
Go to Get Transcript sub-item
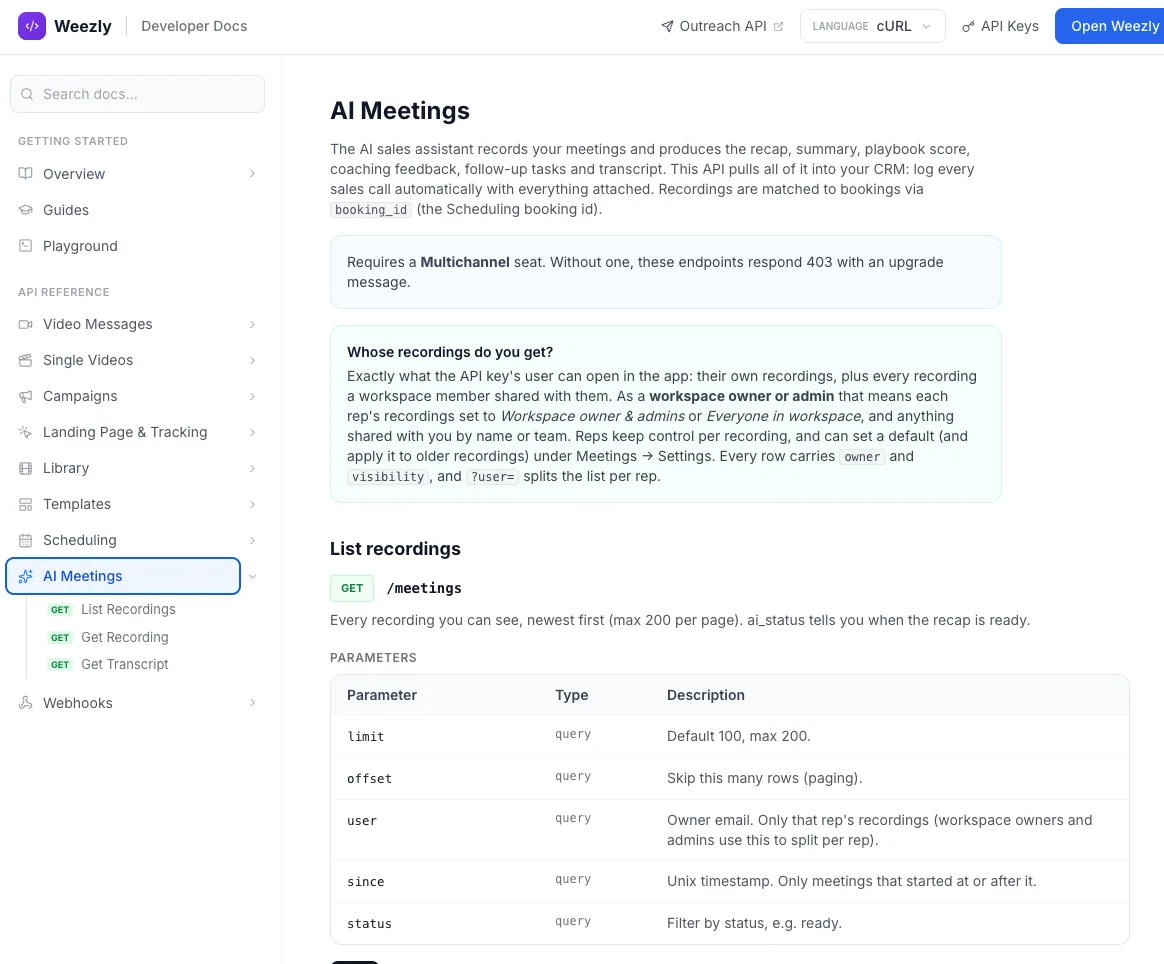point(125,664)
